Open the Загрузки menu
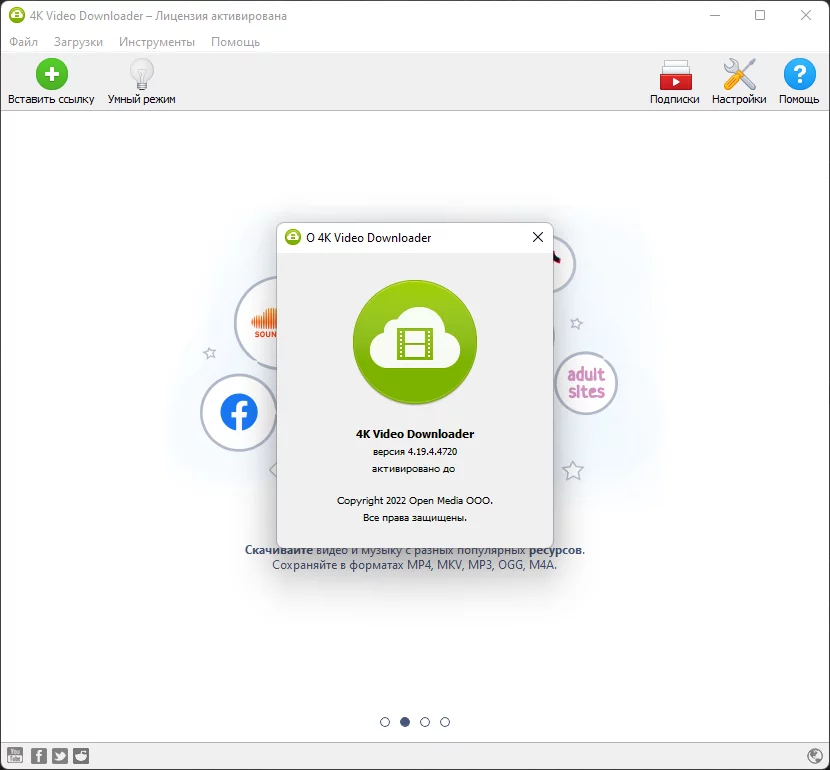 point(78,42)
